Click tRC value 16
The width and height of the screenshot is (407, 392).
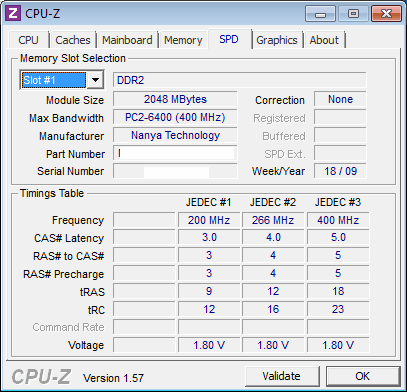[x=273, y=309]
